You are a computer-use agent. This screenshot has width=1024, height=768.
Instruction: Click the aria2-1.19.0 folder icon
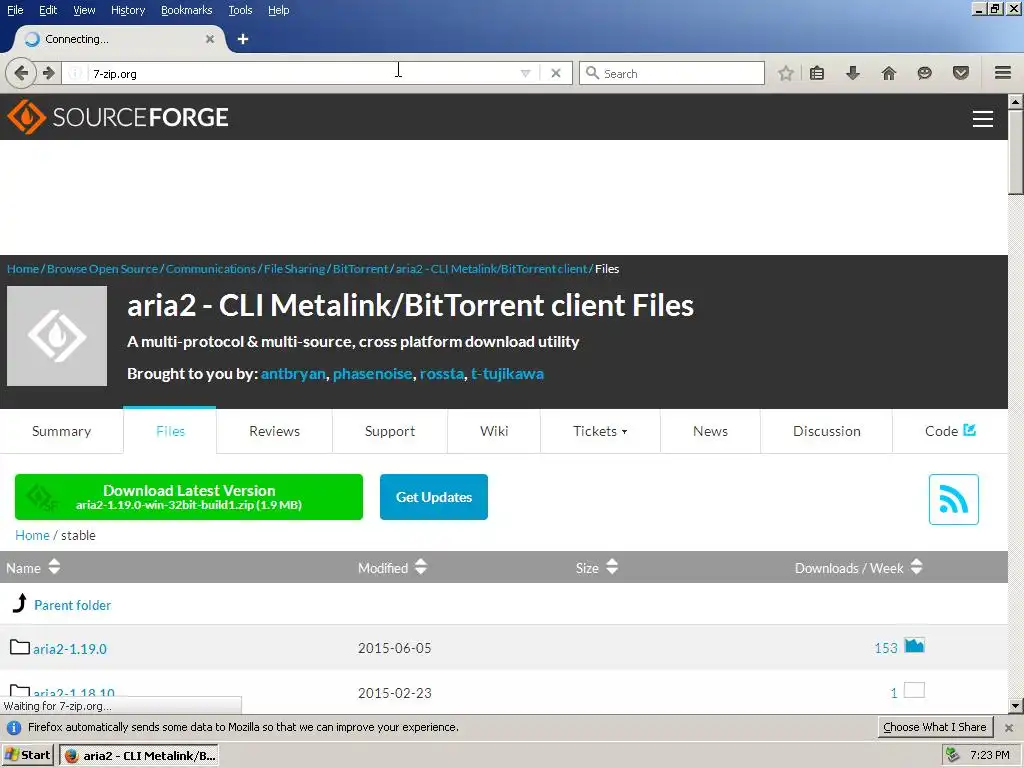[20, 647]
